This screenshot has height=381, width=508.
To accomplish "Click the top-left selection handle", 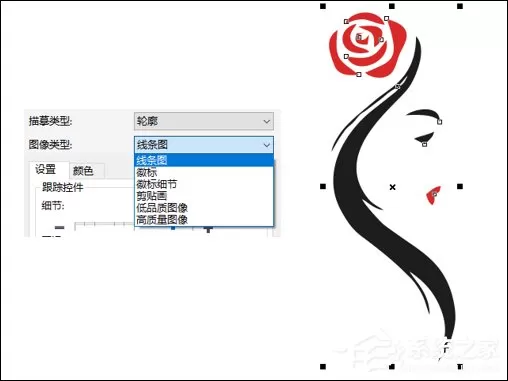I will (x=323, y=6).
